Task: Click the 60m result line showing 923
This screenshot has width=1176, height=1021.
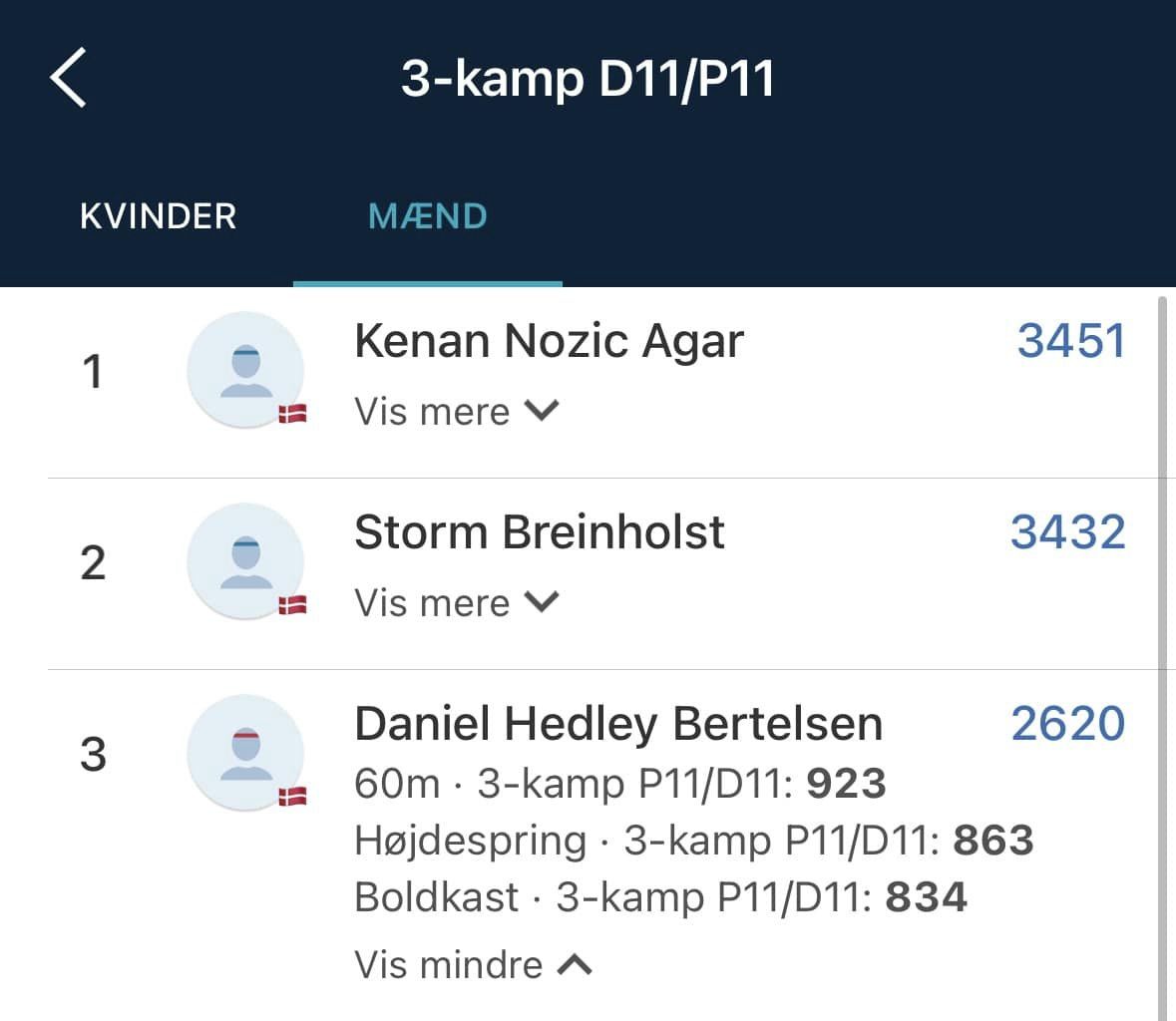Action: pyautogui.click(x=620, y=784)
